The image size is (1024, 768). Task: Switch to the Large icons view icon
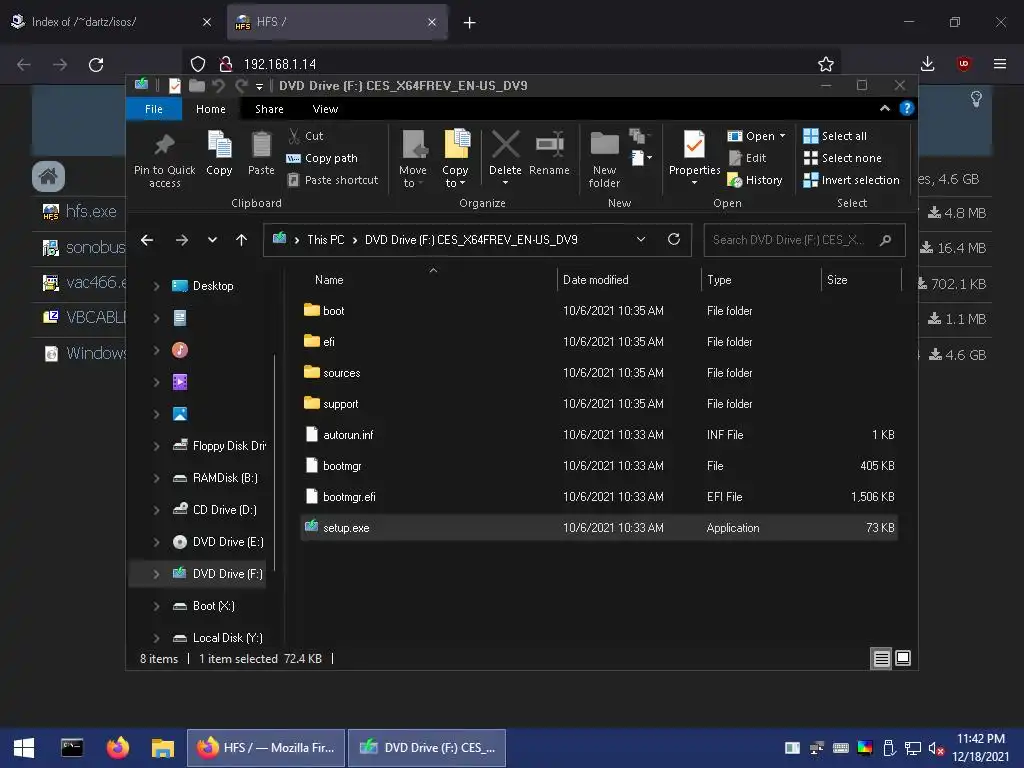tap(903, 658)
